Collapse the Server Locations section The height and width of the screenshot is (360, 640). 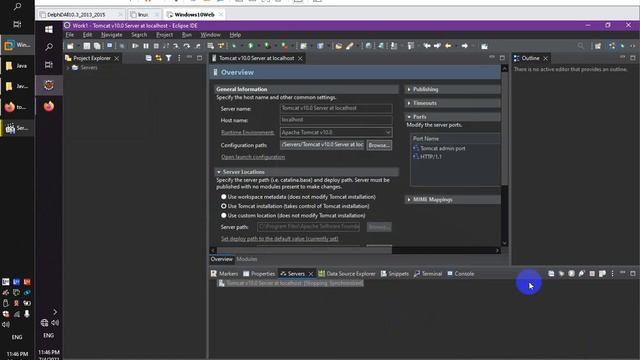click(x=219, y=172)
